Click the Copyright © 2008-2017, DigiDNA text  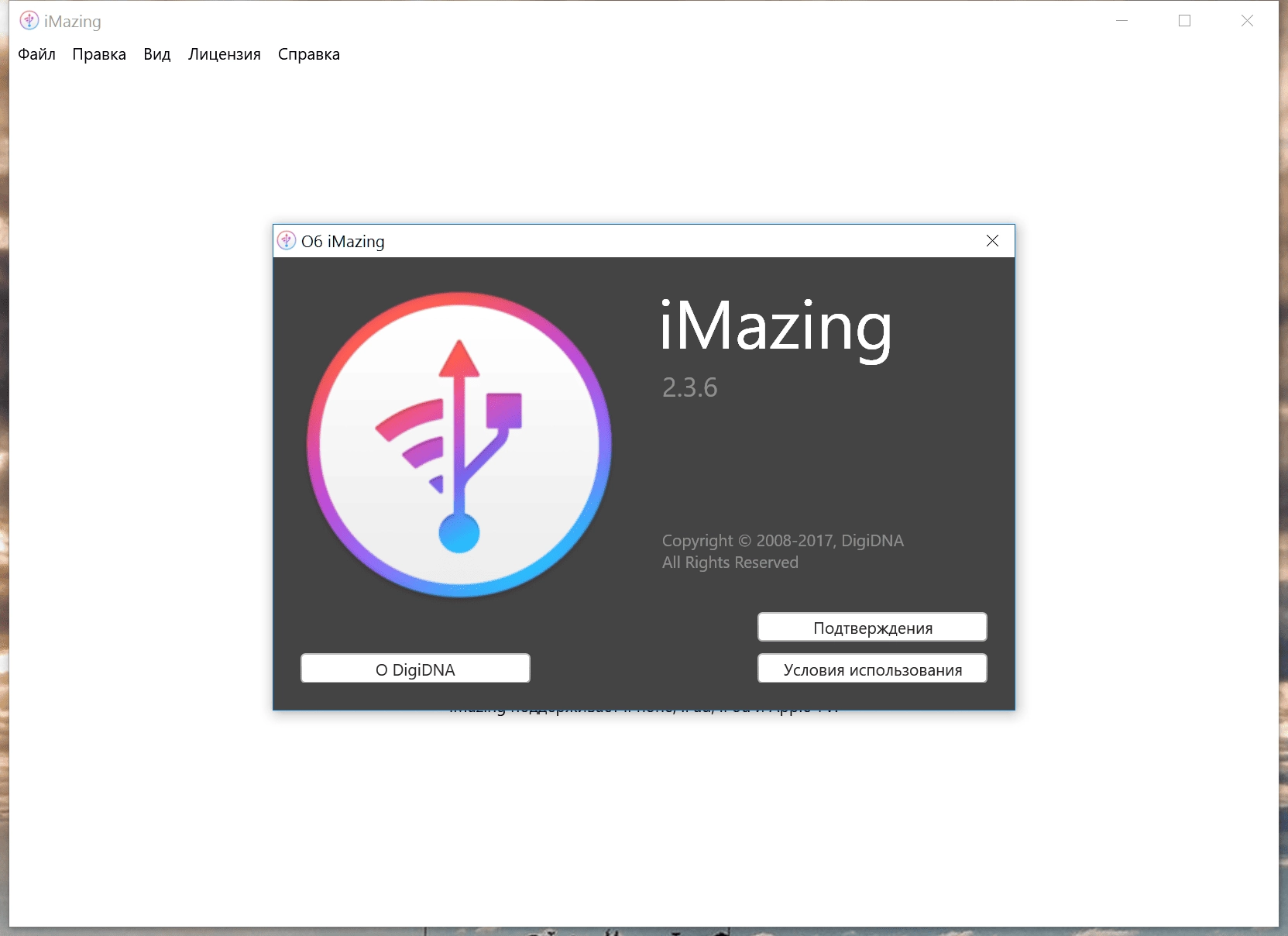coord(782,541)
